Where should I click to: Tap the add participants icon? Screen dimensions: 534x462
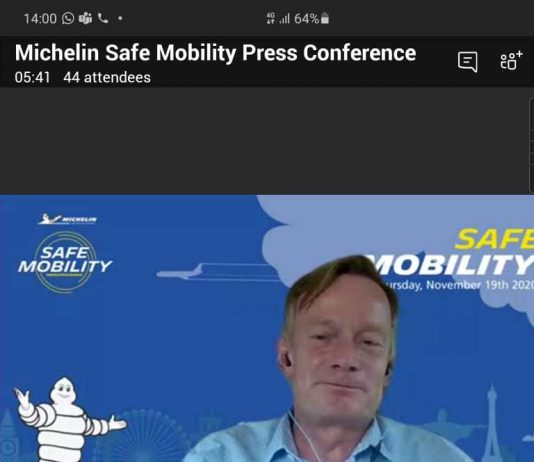coord(511,61)
